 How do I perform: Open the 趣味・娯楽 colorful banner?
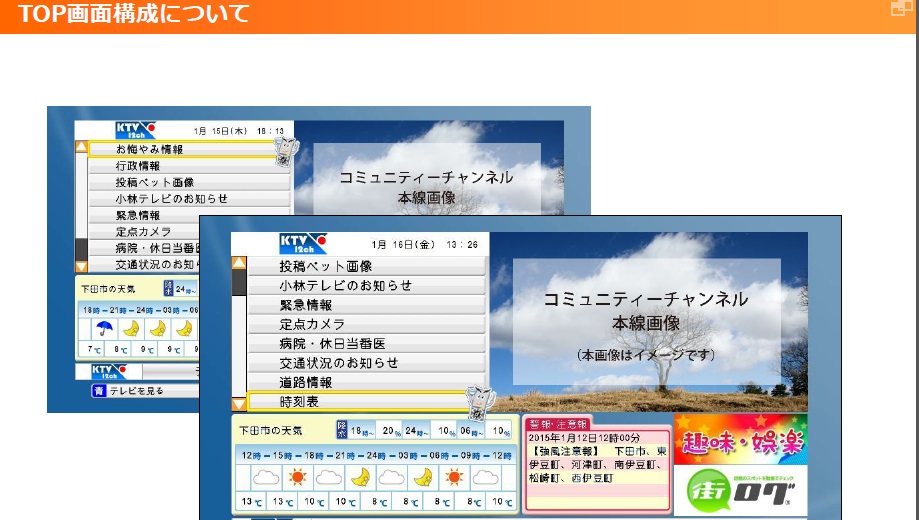[x=740, y=439]
